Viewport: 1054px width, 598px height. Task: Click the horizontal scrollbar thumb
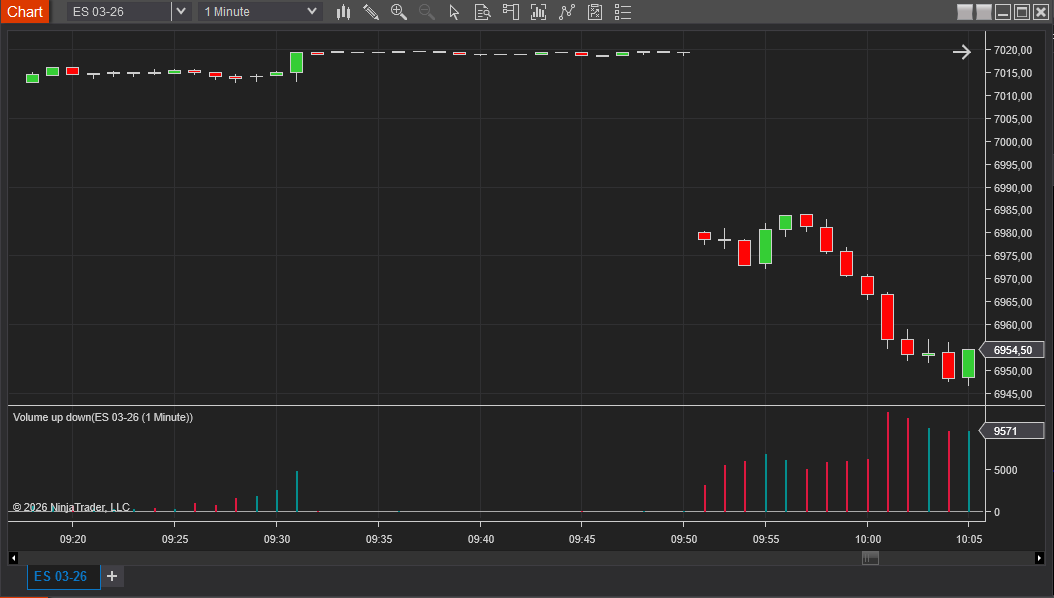click(x=870, y=558)
